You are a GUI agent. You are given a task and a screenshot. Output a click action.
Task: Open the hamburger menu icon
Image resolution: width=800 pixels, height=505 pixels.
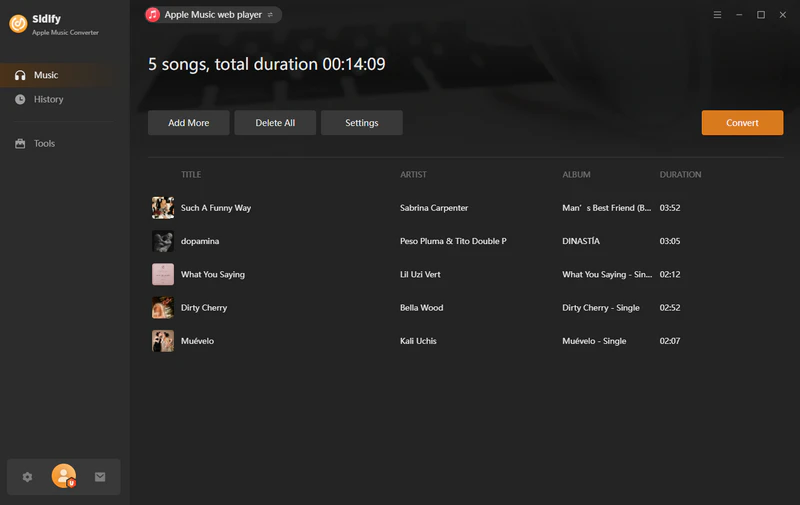click(717, 15)
